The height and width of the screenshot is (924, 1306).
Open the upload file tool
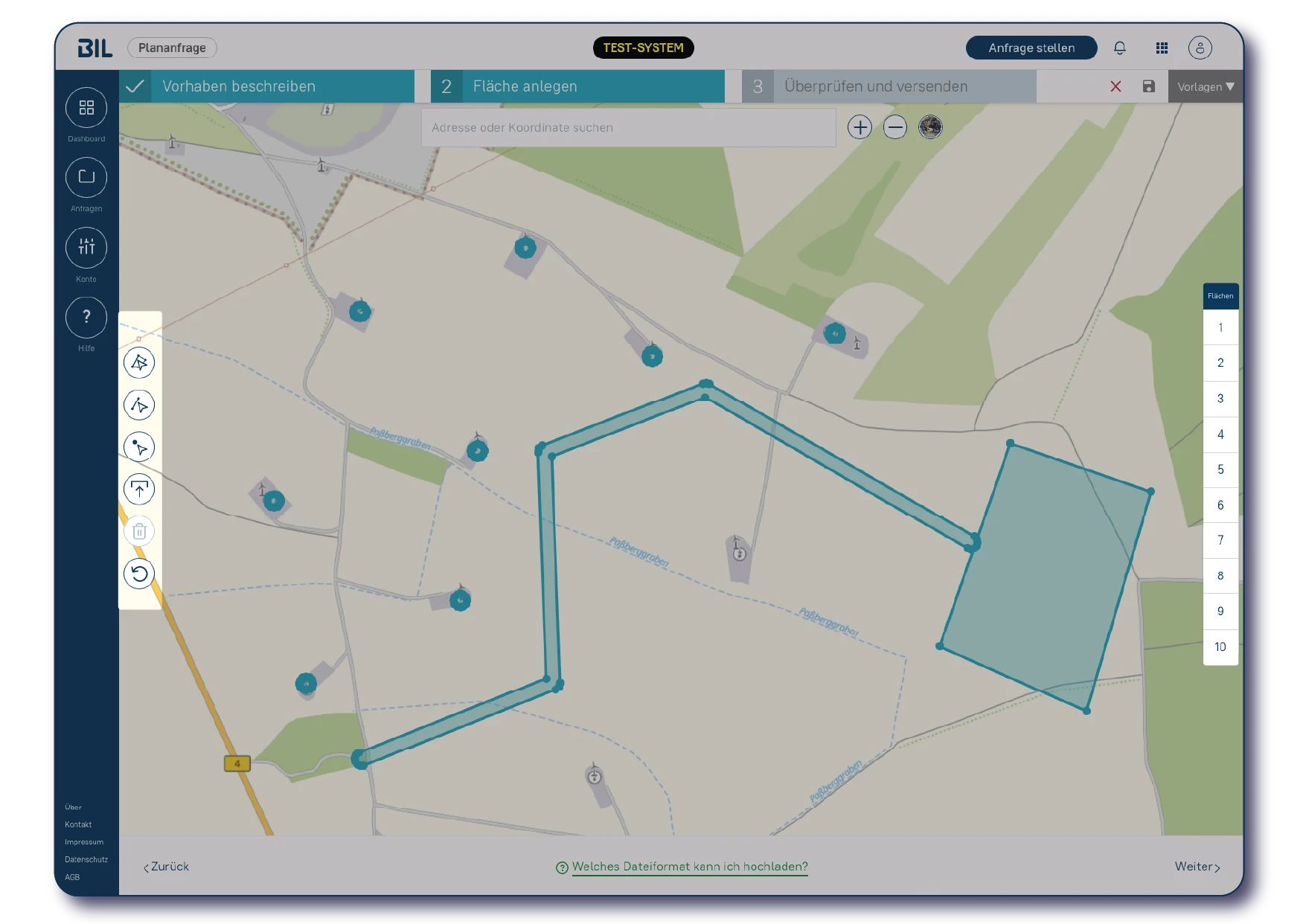click(139, 490)
